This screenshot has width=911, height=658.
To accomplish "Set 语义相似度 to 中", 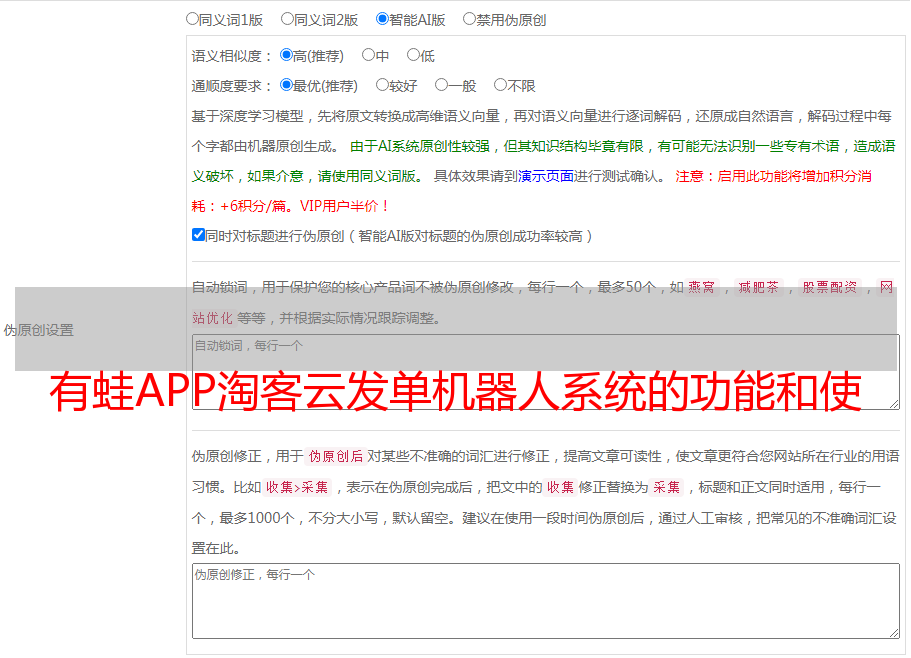I will tap(369, 56).
